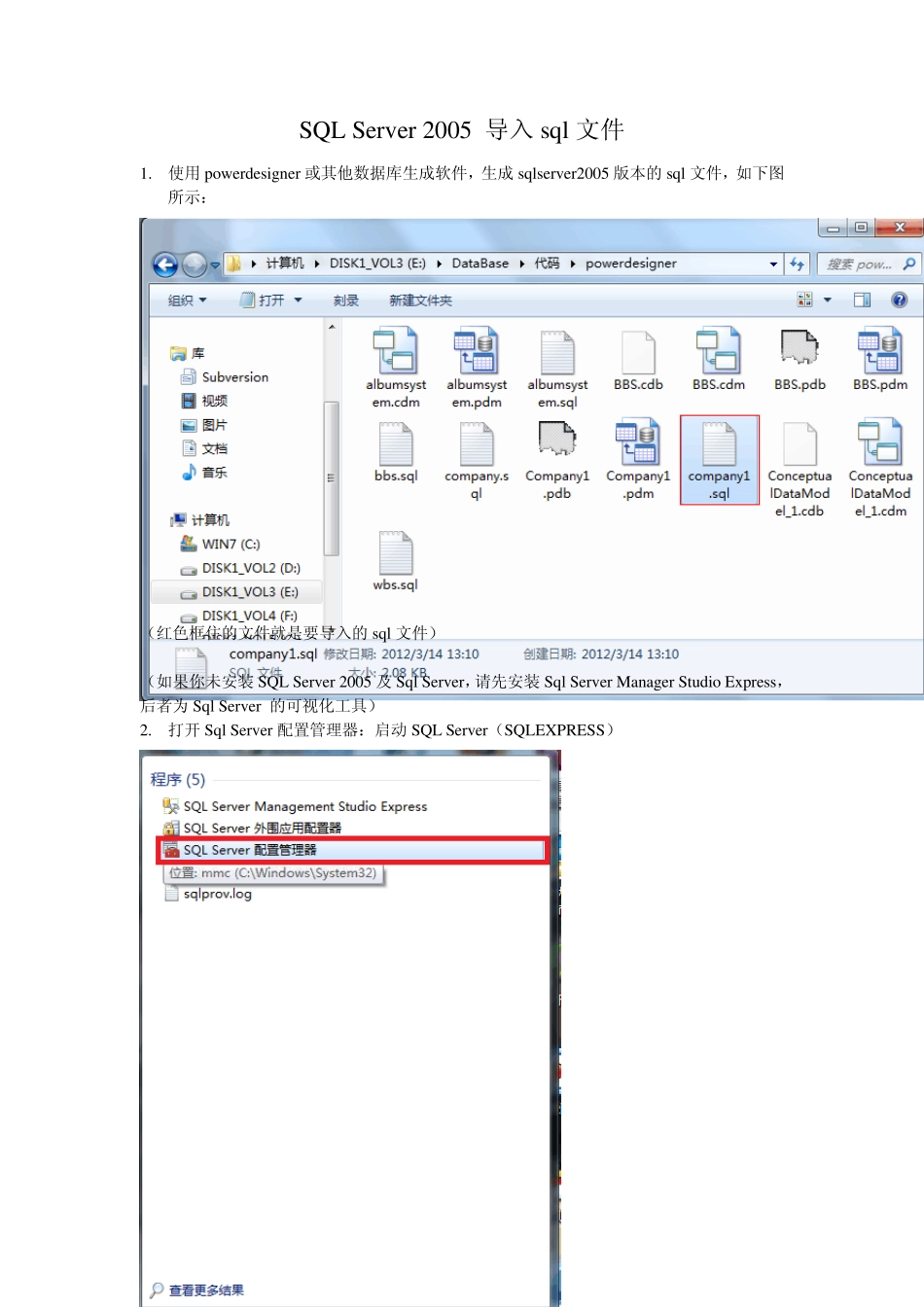Expand the 计算机 breadcrumb arrow

tap(317, 264)
